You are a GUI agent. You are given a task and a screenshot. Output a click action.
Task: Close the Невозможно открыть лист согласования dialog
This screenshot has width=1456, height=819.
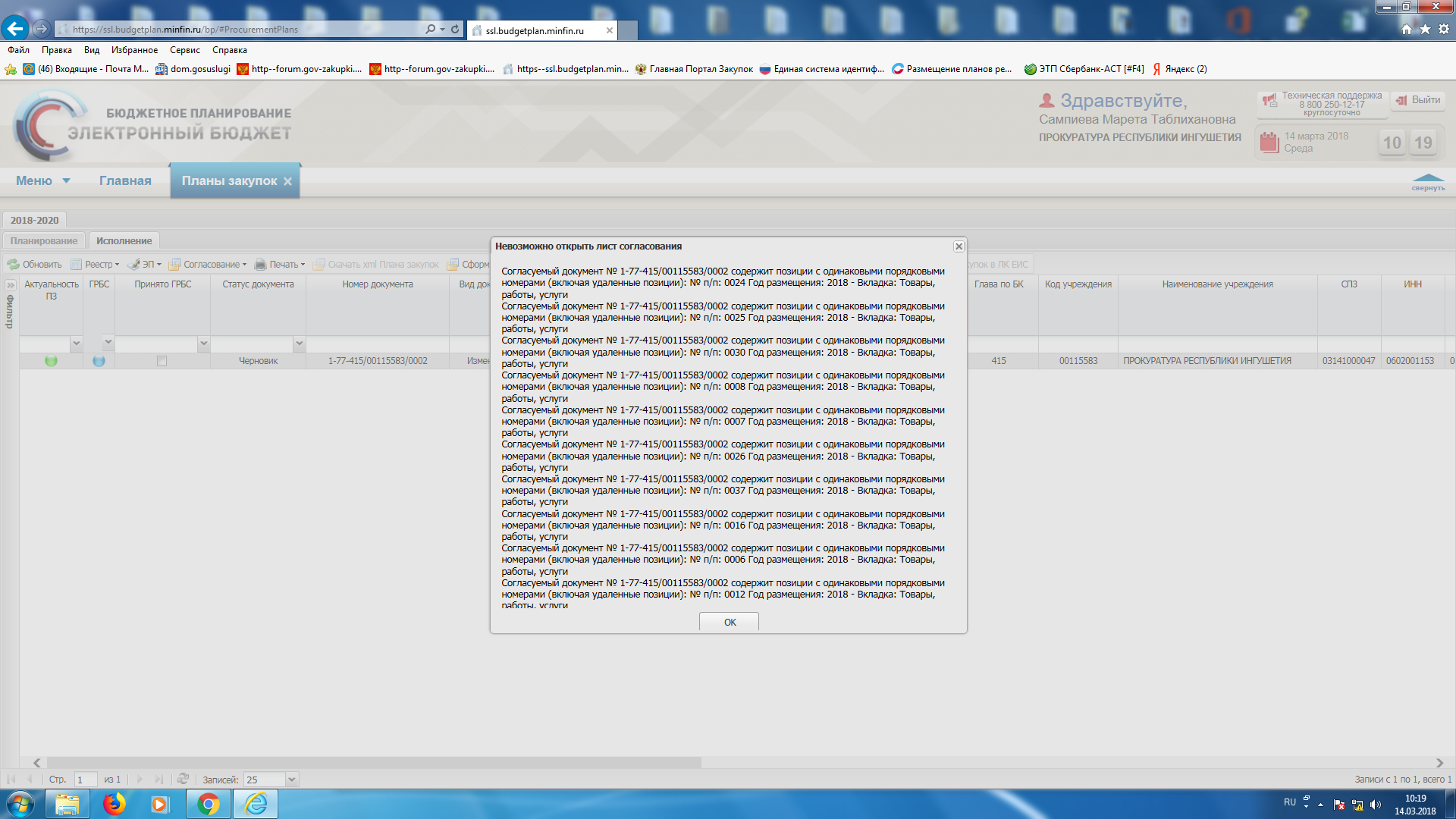point(959,246)
